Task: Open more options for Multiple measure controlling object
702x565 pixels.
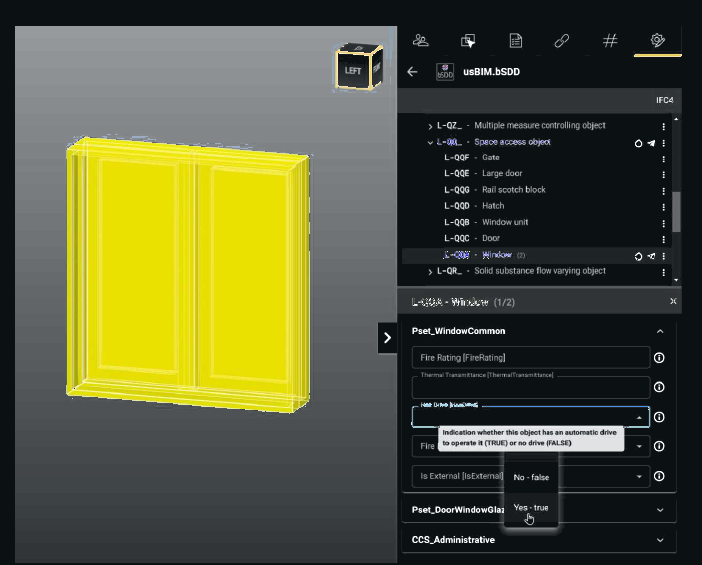Action: (x=663, y=127)
